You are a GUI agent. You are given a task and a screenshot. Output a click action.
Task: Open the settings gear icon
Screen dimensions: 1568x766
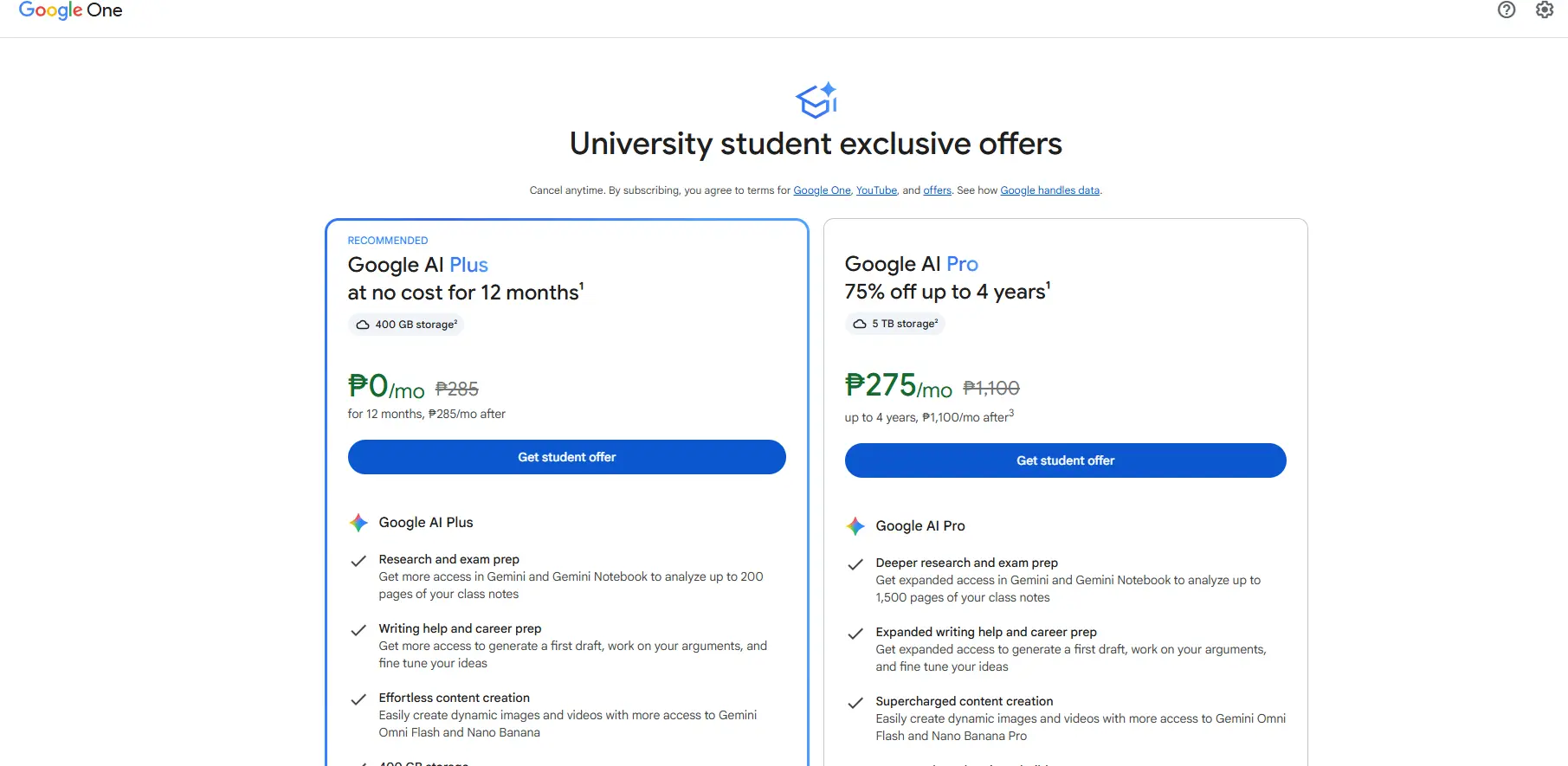coord(1545,10)
